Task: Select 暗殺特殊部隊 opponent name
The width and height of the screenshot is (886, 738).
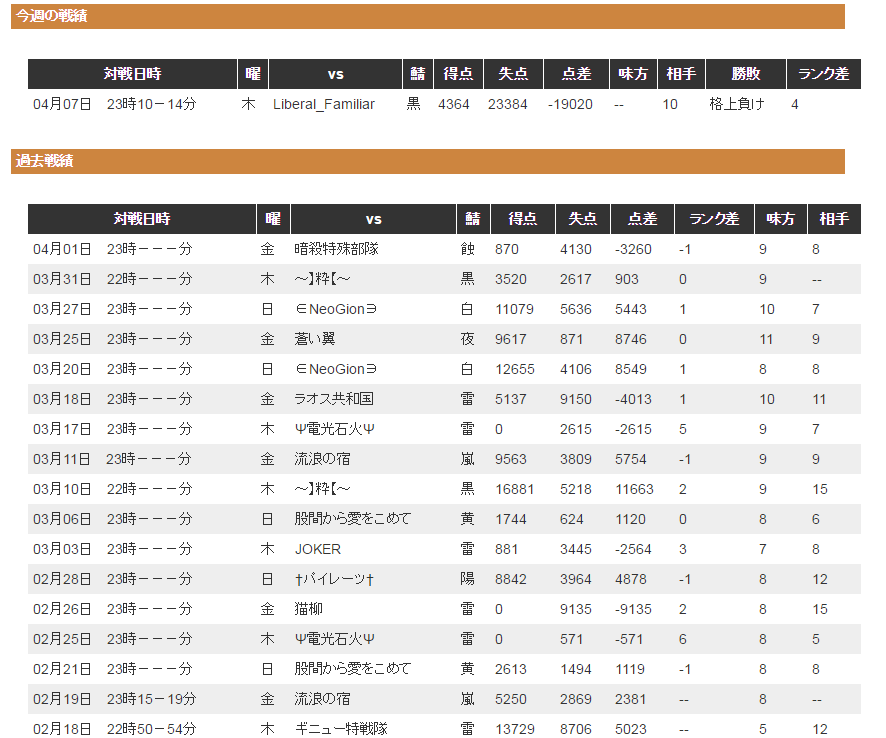Action: [337, 249]
